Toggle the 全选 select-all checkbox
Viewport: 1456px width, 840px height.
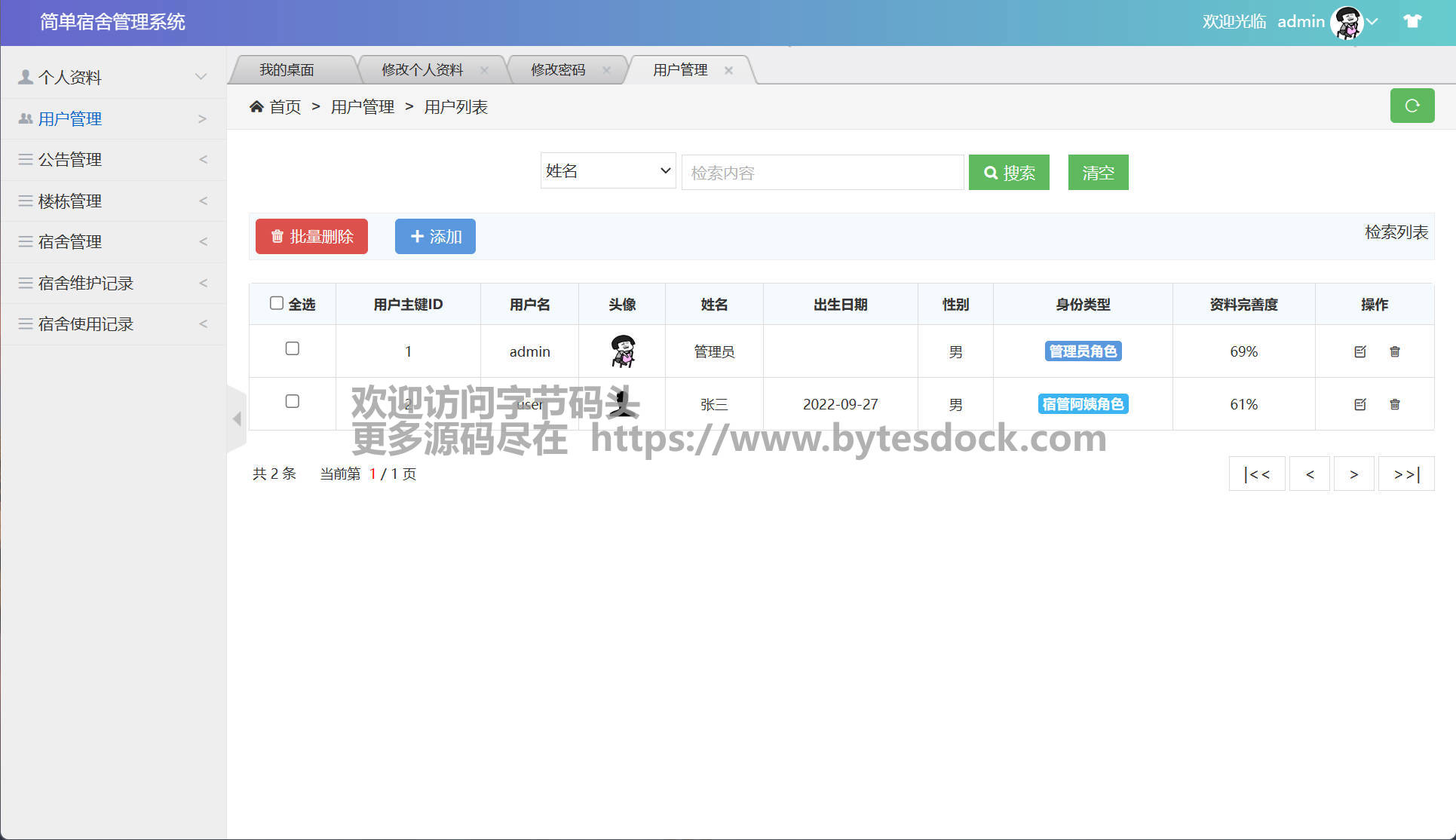277,303
